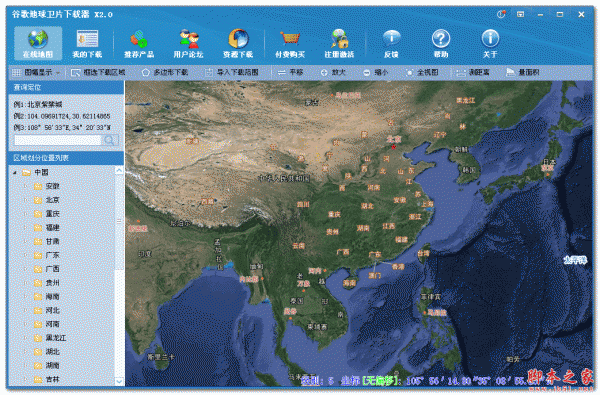Click the title bar notification icon
The image size is (600, 395).
coord(501,15)
